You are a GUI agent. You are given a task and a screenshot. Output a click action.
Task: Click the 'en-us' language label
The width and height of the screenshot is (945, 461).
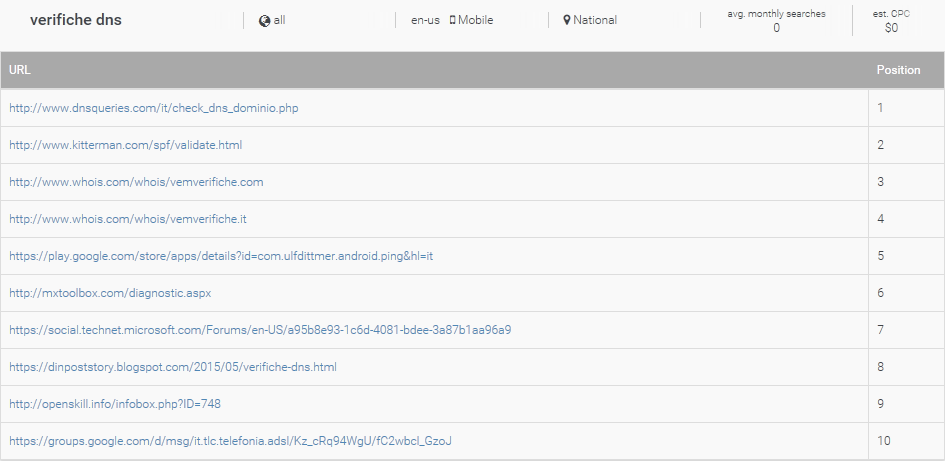tap(425, 20)
